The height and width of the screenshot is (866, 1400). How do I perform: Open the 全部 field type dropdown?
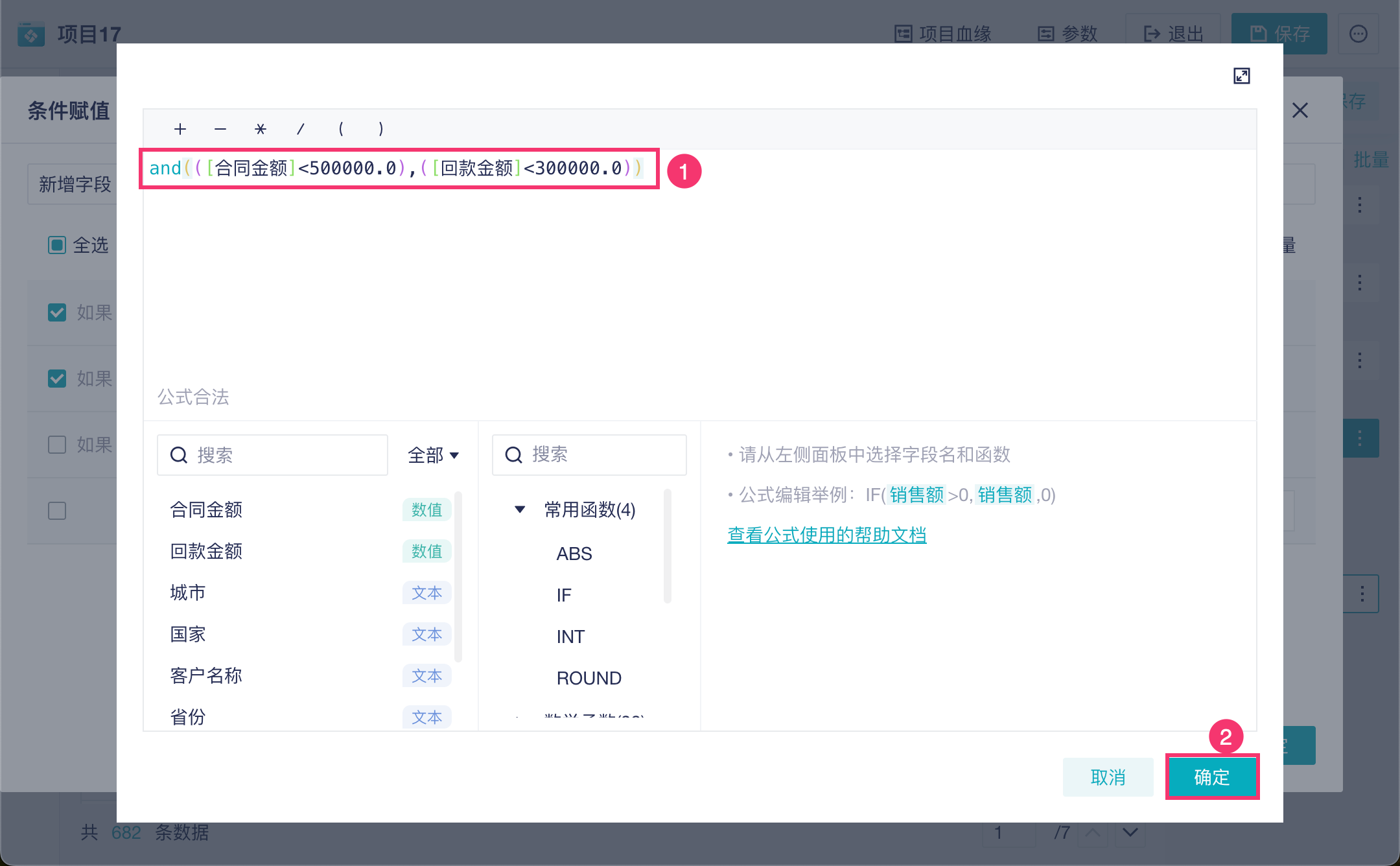[x=433, y=455]
